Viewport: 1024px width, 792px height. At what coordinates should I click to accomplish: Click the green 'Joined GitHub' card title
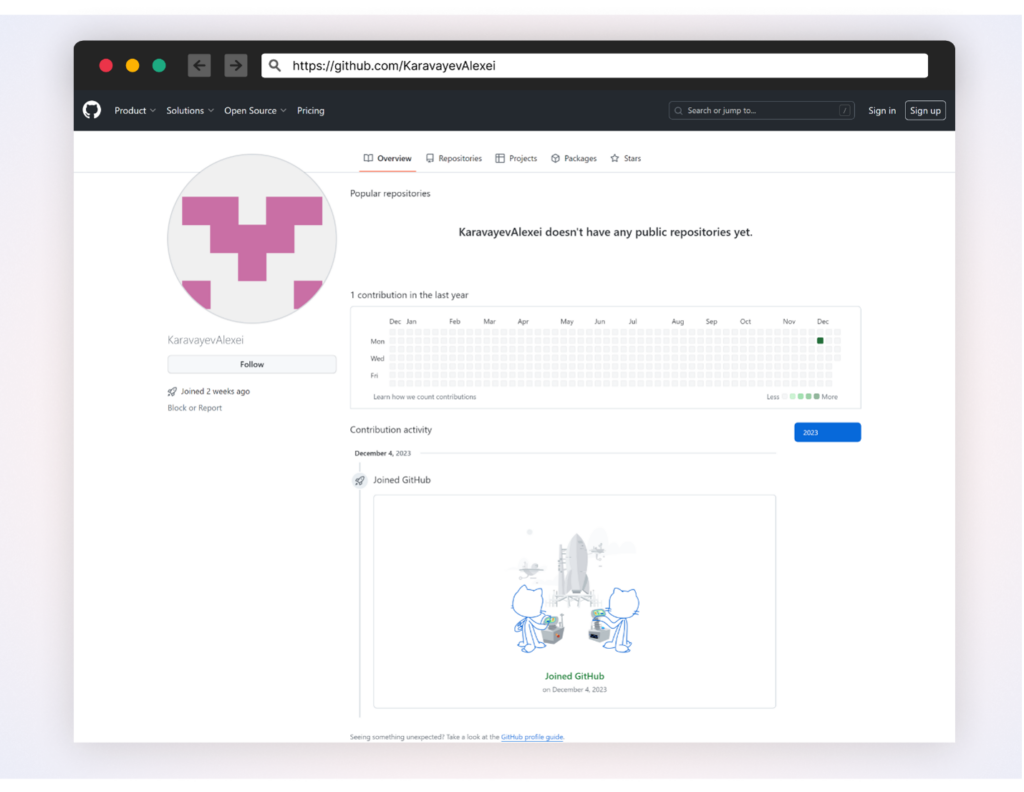click(575, 676)
